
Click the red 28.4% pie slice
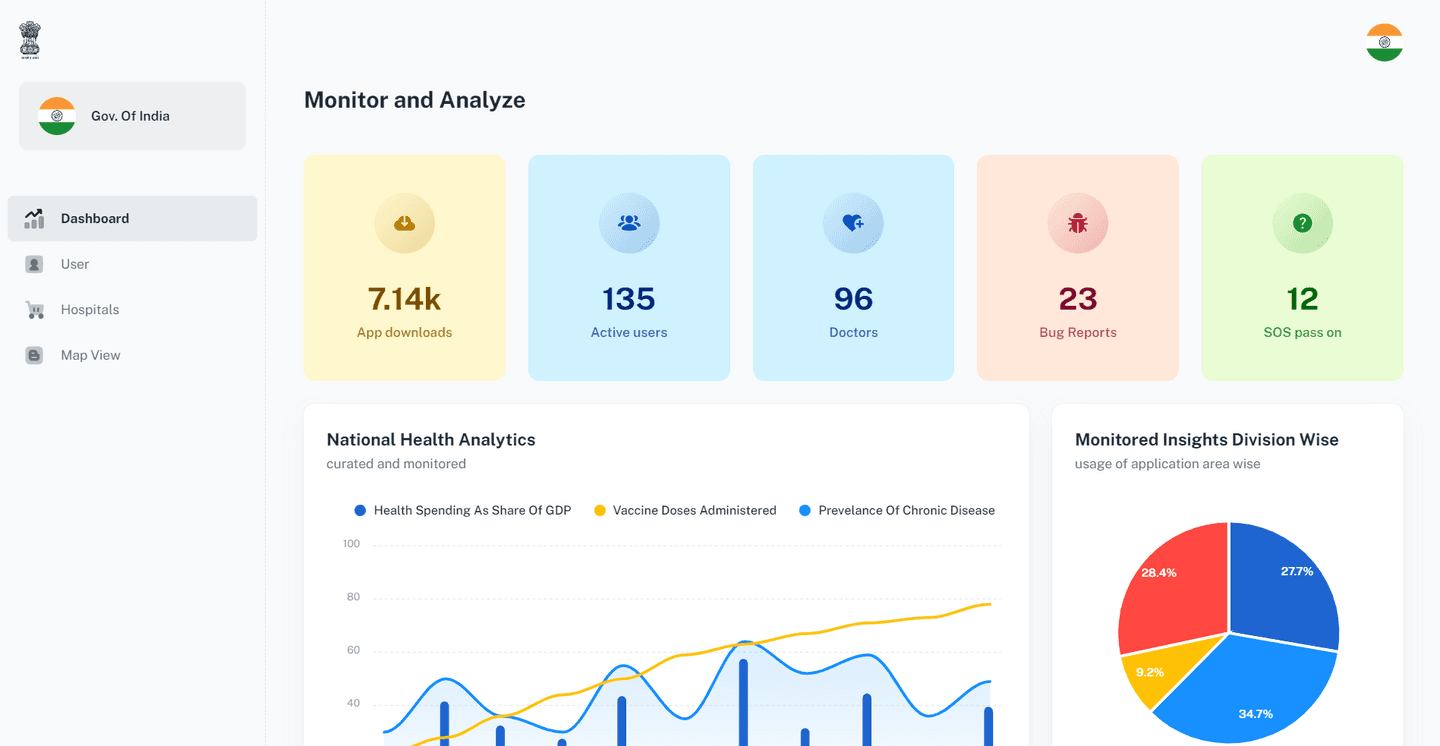(x=1175, y=590)
